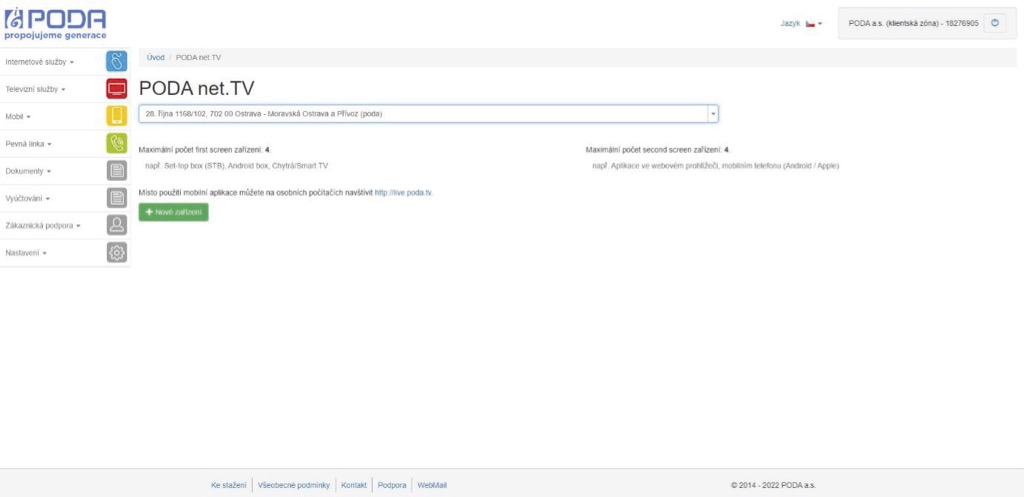Viewport: 1024px width, 497px height.
Task: Click the Maximální počet first screen zařízení text
Action: coord(204,150)
